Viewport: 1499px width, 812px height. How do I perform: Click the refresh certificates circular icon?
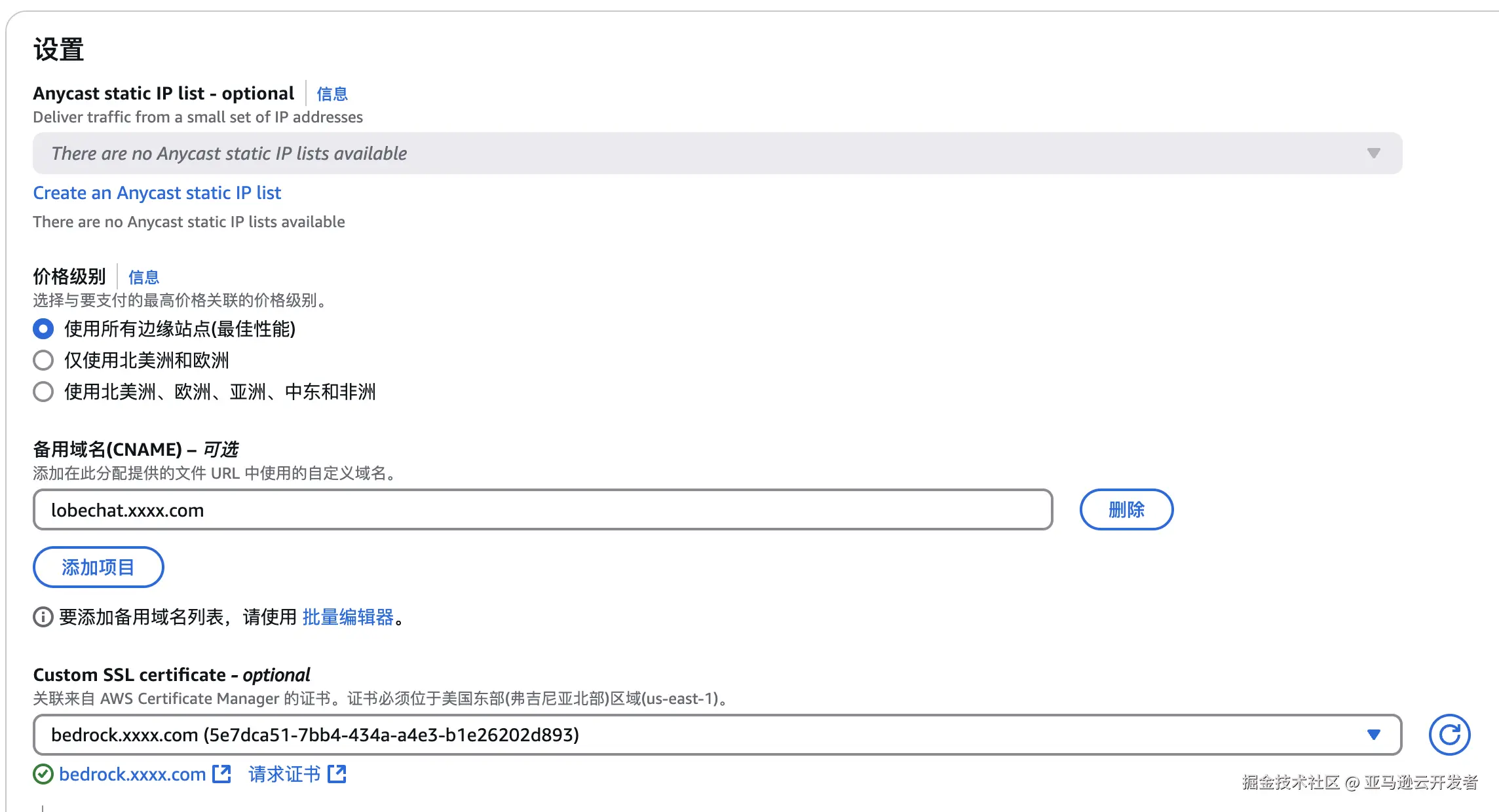1449,735
